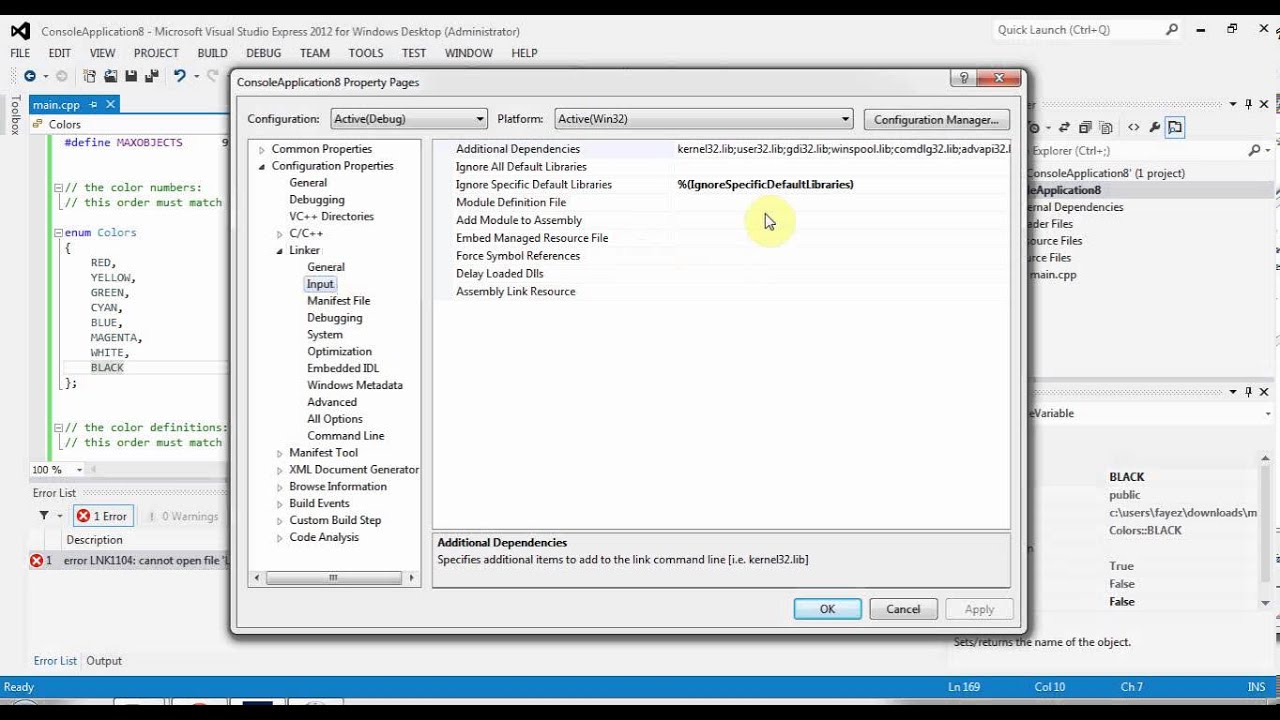
Task: Click the Cancel button
Action: [903, 609]
